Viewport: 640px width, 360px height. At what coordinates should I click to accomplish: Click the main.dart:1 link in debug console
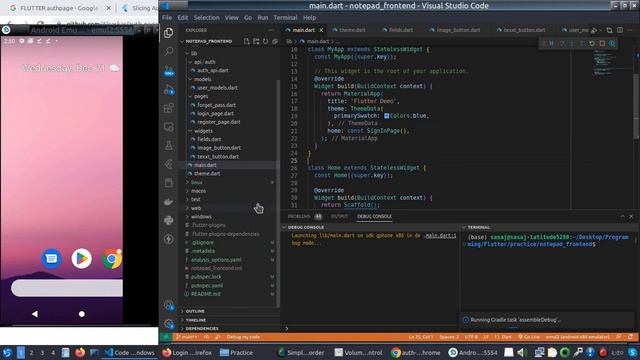pyautogui.click(x=440, y=236)
